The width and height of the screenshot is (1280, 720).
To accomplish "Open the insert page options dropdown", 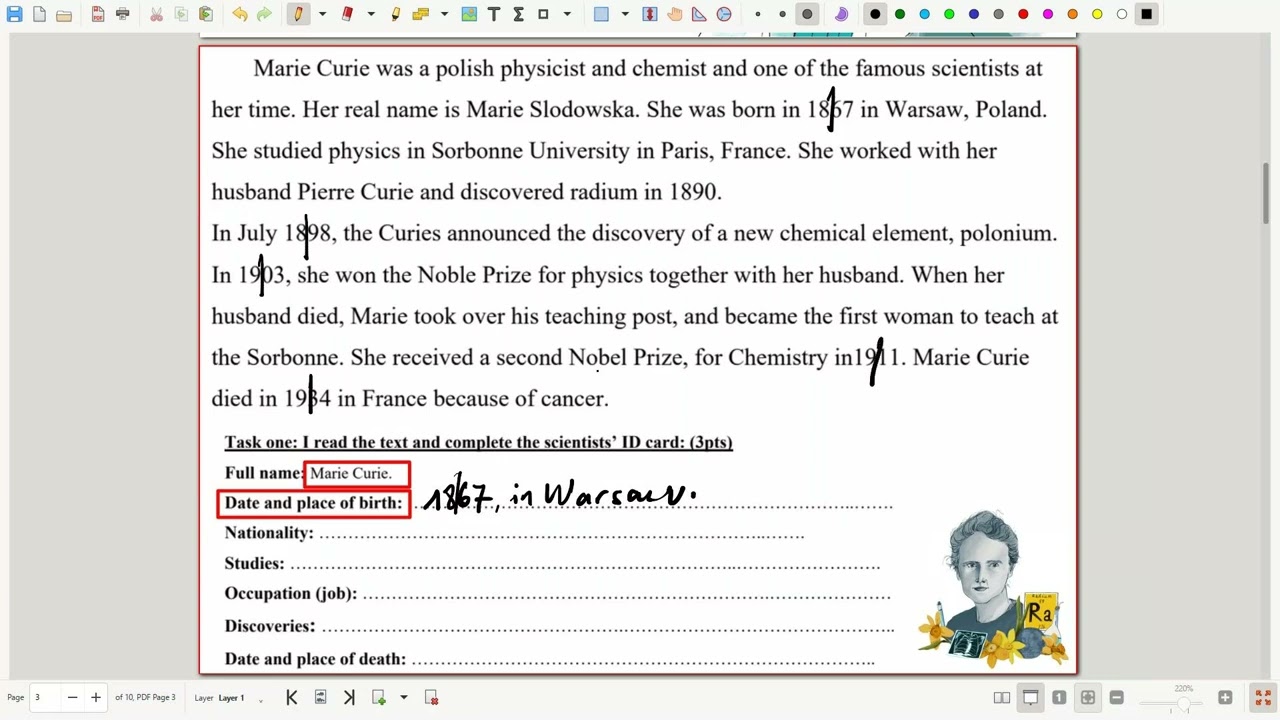I will click(403, 697).
